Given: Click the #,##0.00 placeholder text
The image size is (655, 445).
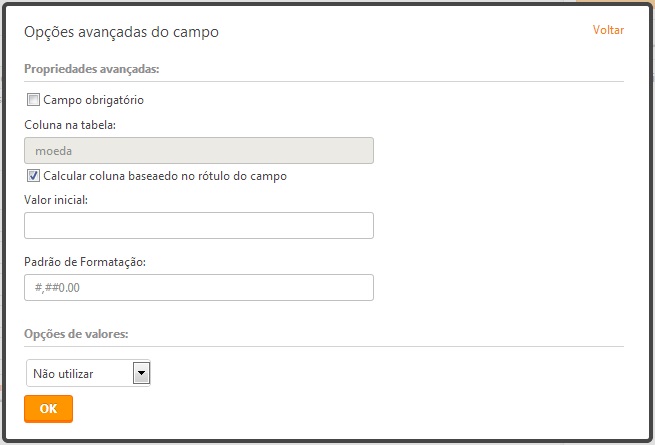Looking at the screenshot, I should [57, 287].
